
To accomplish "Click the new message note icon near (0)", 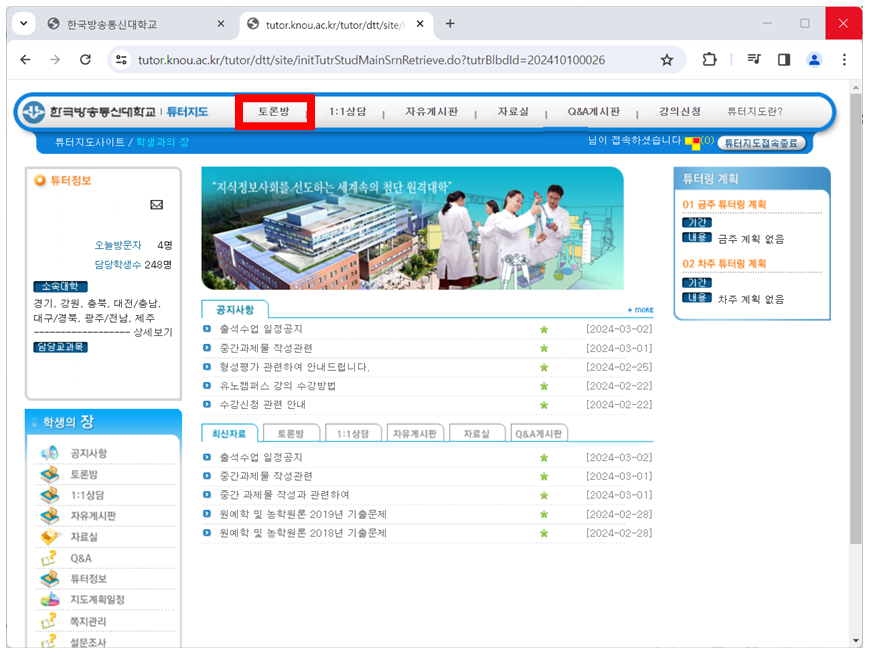I will pyautogui.click(x=692, y=143).
